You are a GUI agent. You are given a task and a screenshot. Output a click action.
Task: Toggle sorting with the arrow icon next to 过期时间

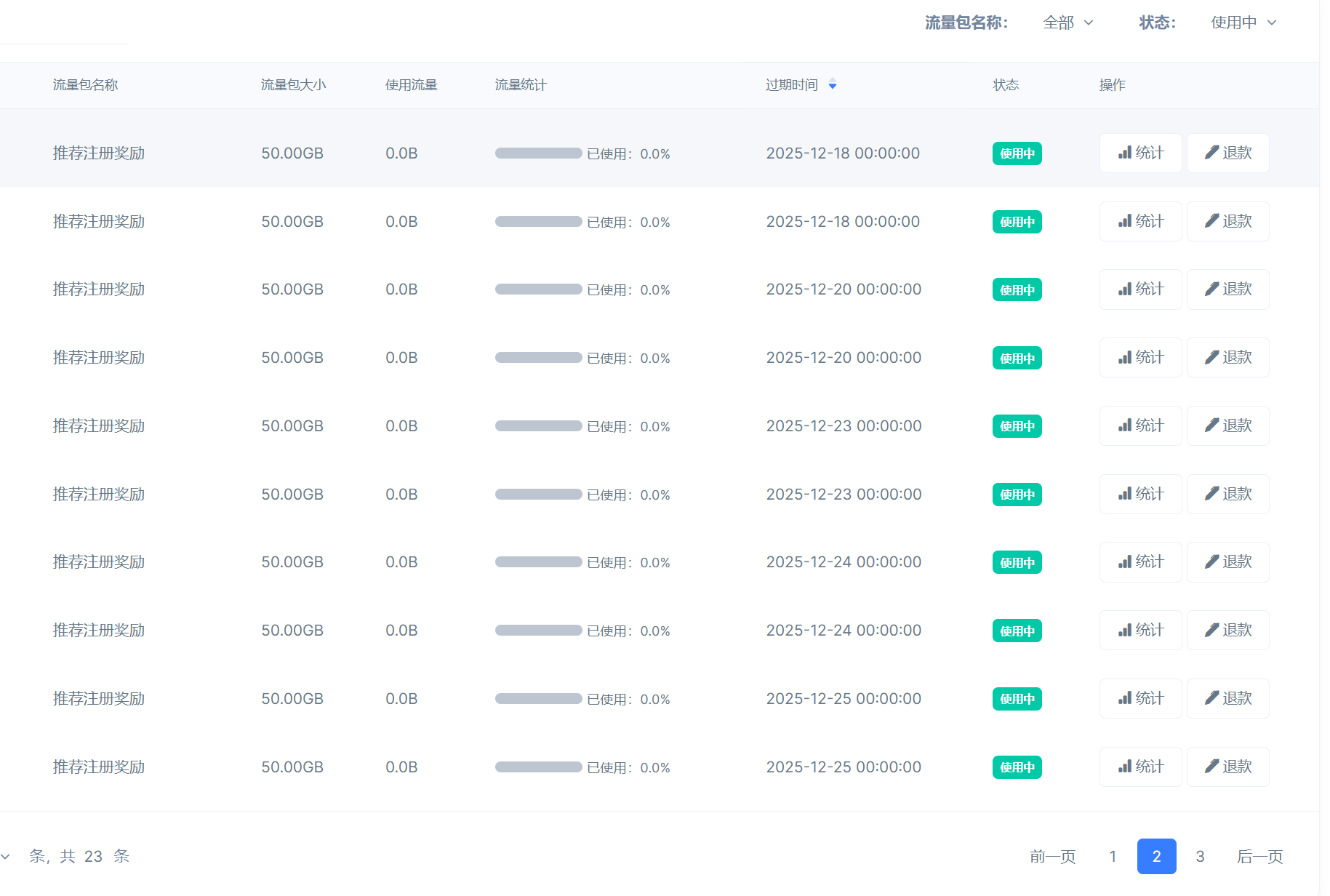833,84
